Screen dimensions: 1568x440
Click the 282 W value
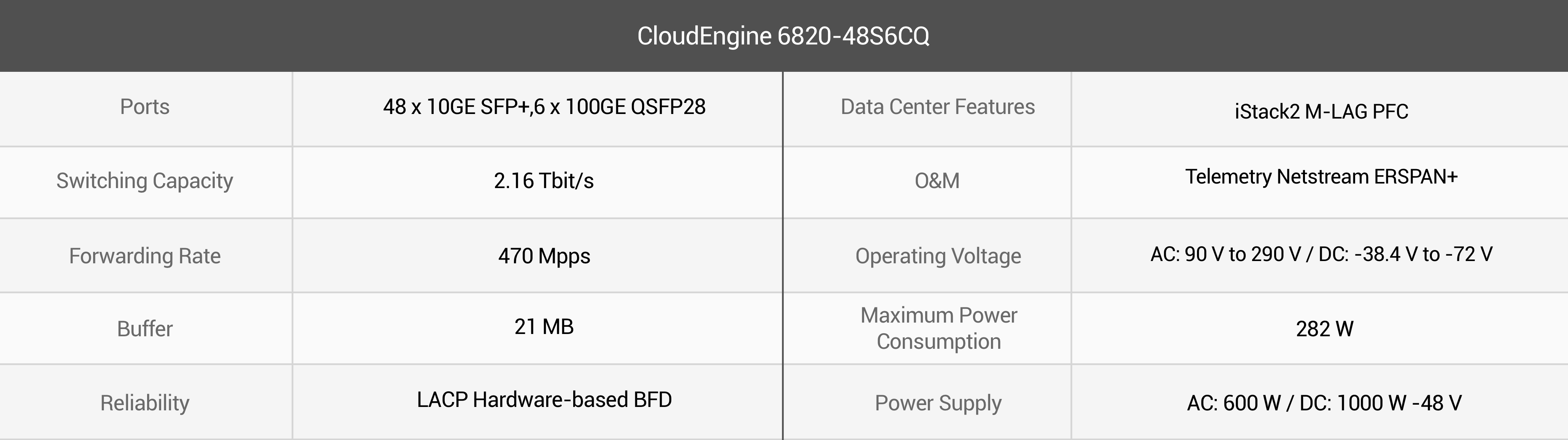tap(1324, 329)
